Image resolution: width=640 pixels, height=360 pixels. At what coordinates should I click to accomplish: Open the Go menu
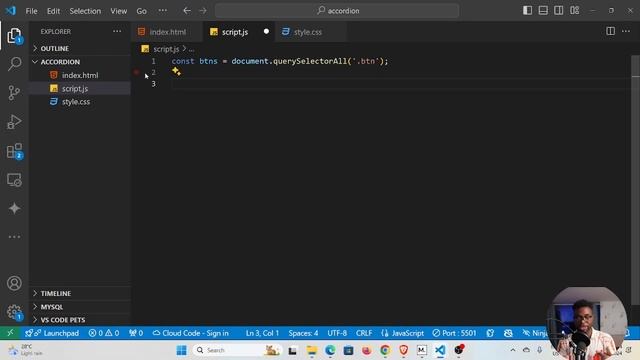click(x=141, y=11)
